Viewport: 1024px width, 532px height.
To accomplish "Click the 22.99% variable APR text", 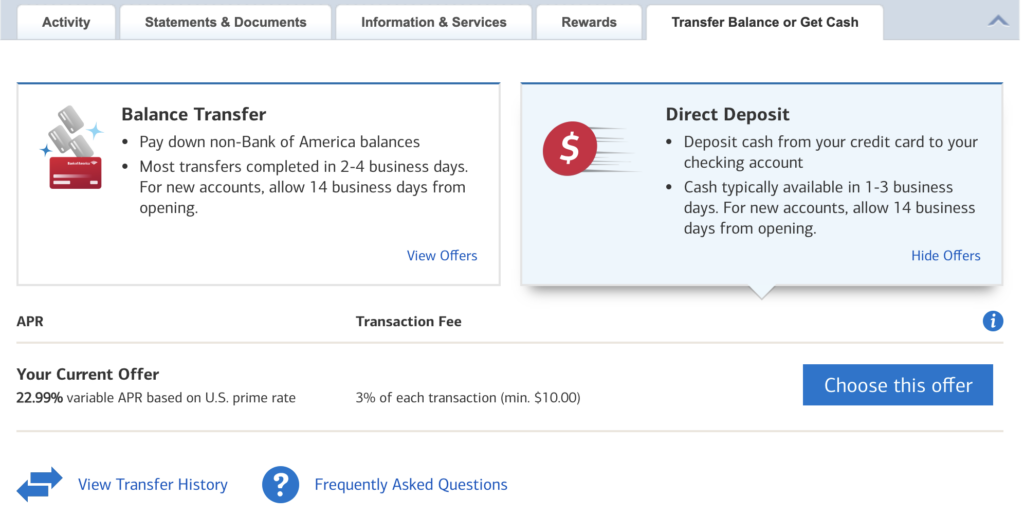I will coord(156,397).
